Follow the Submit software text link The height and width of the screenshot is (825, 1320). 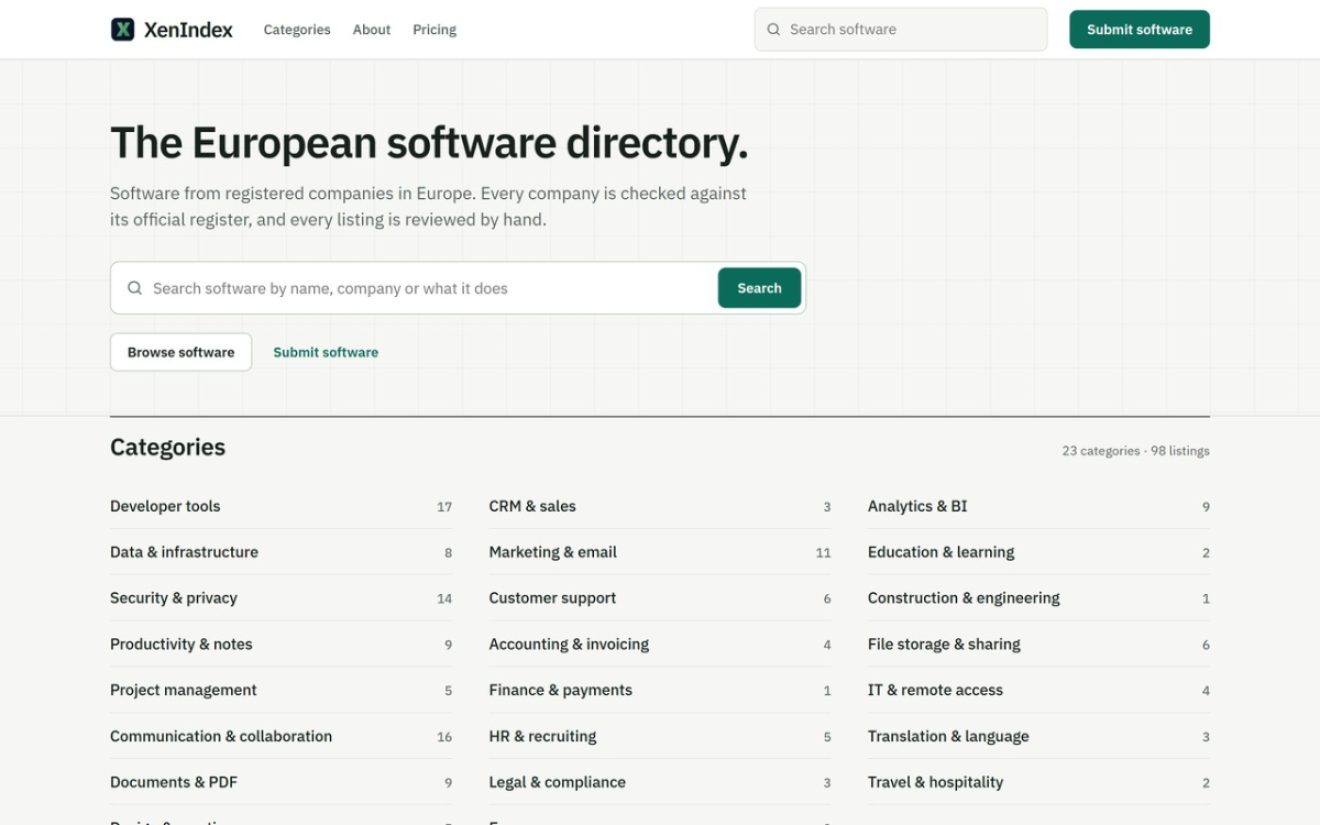tap(326, 352)
